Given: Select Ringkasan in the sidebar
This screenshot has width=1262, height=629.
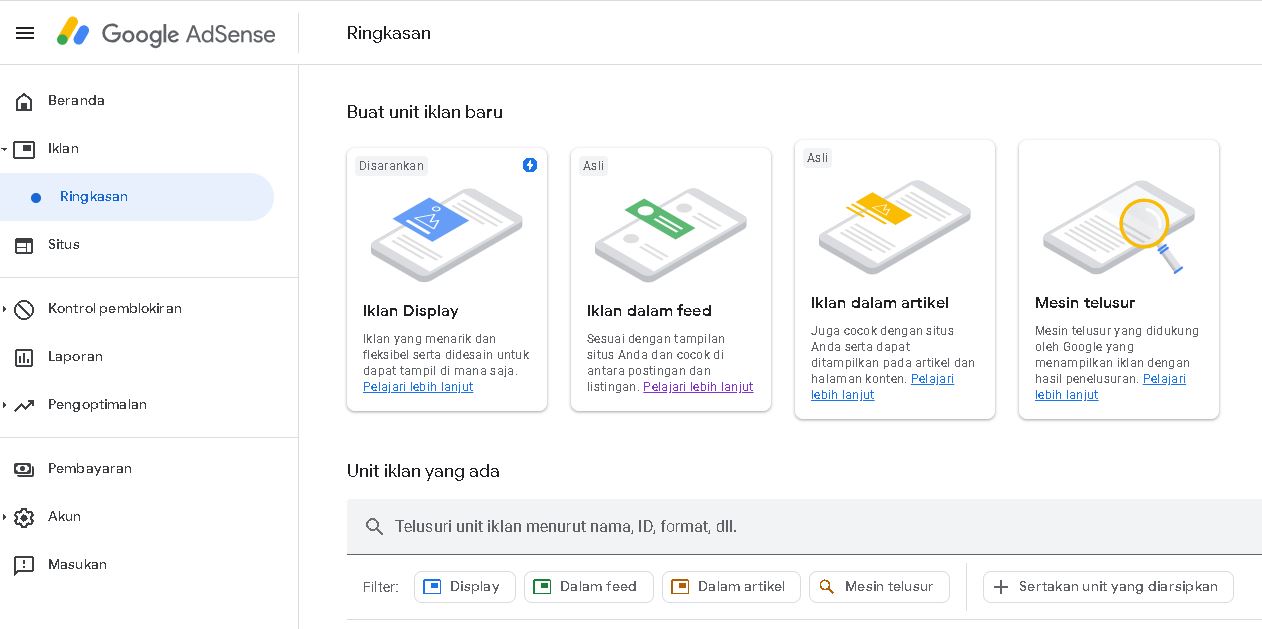Looking at the screenshot, I should (94, 197).
